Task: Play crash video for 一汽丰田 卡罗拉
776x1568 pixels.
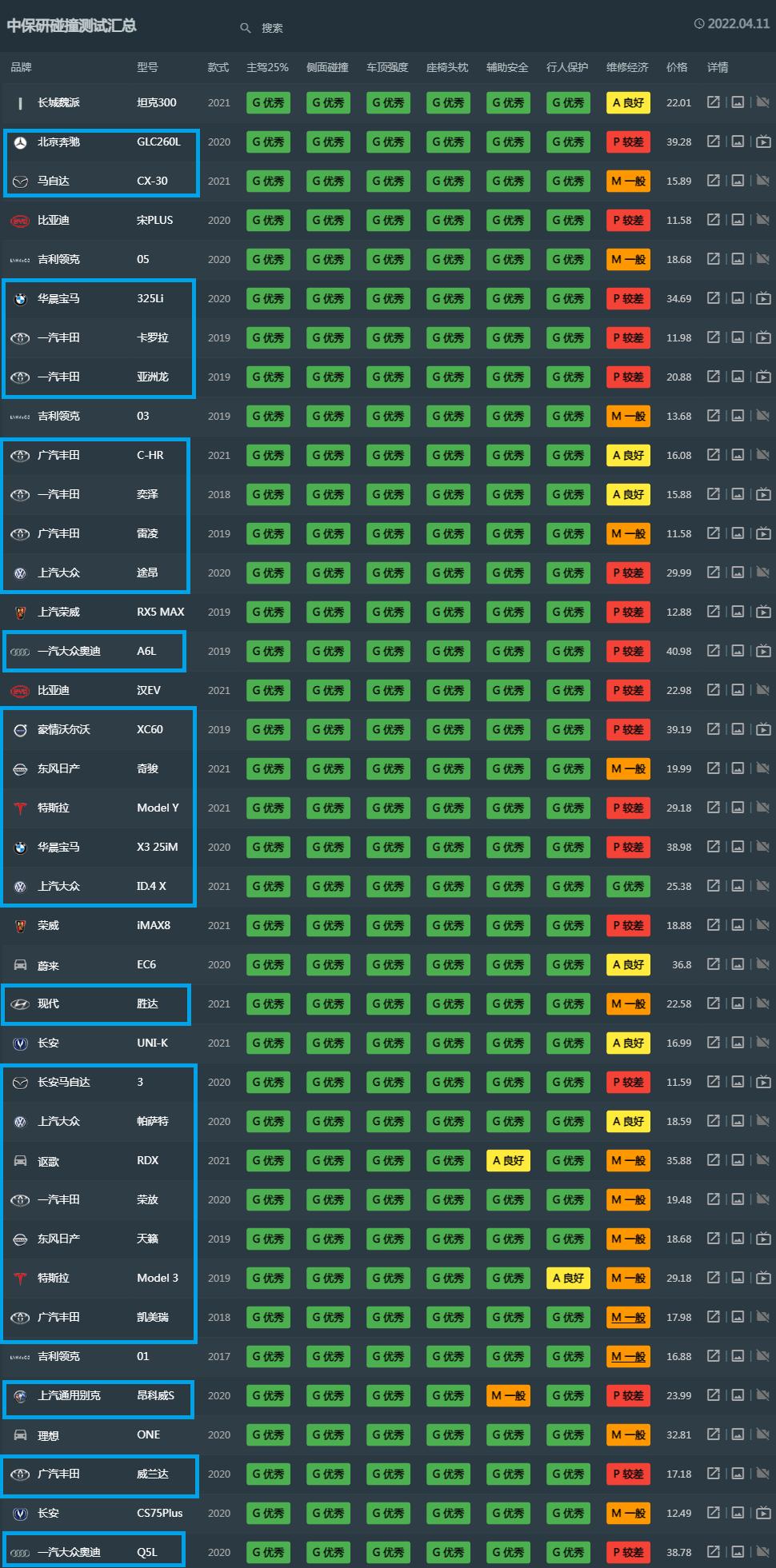Action: (x=763, y=337)
